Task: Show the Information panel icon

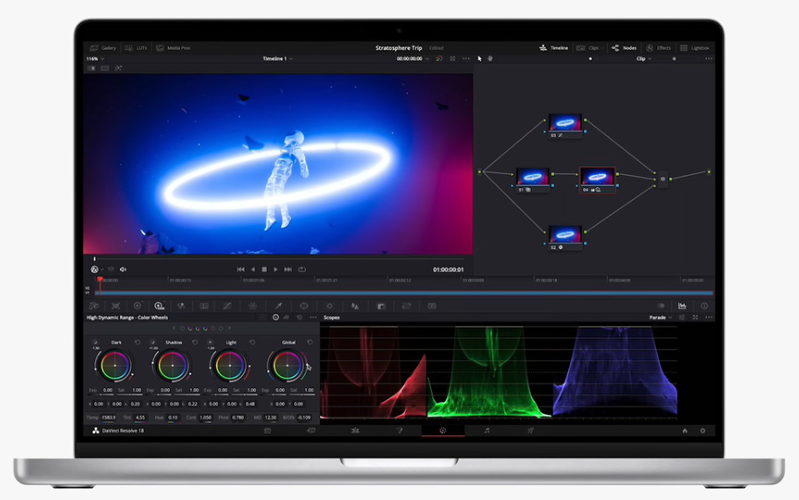Action: (x=704, y=306)
